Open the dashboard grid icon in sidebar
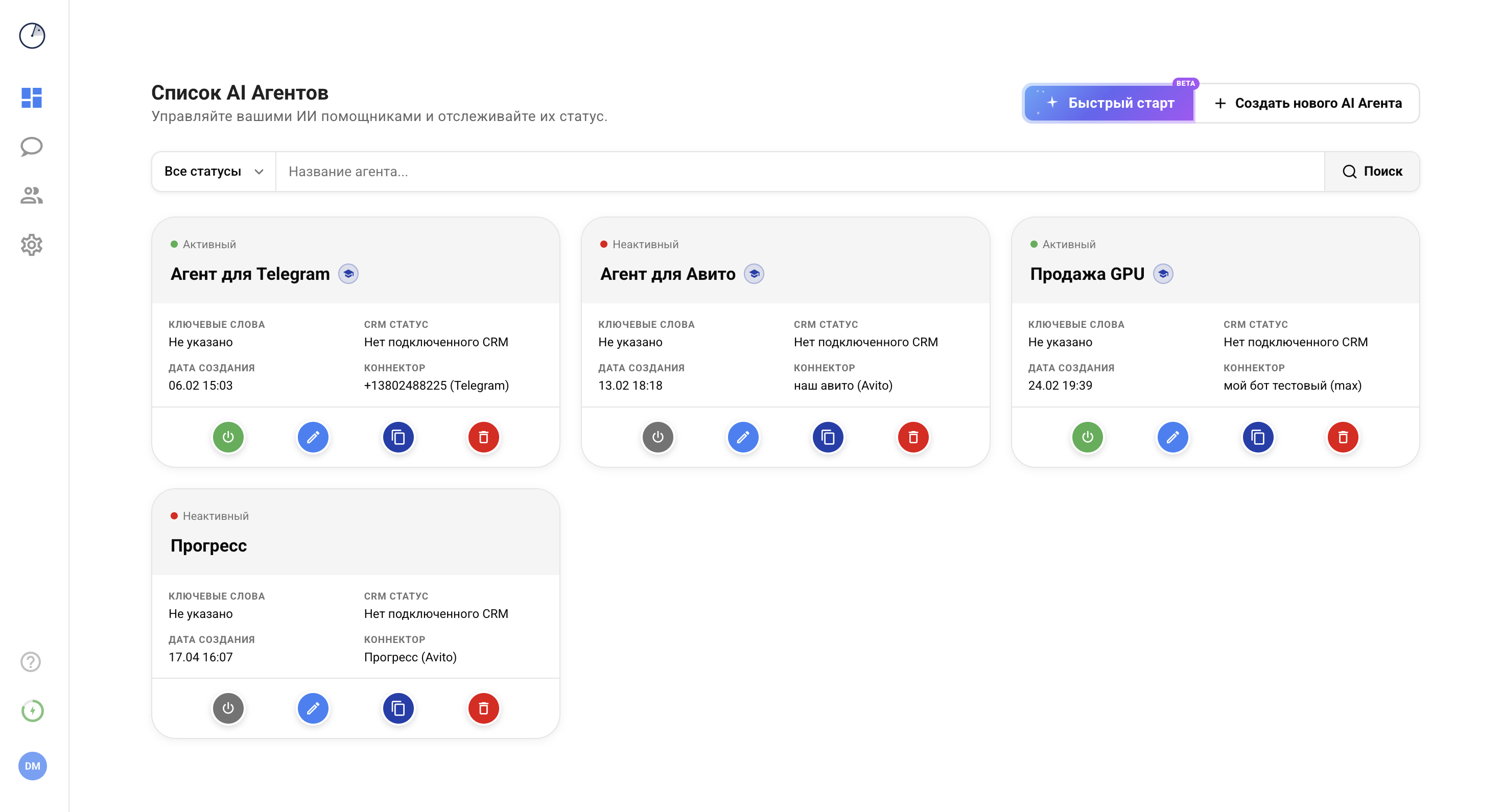This screenshot has width=1502, height=812. click(32, 98)
